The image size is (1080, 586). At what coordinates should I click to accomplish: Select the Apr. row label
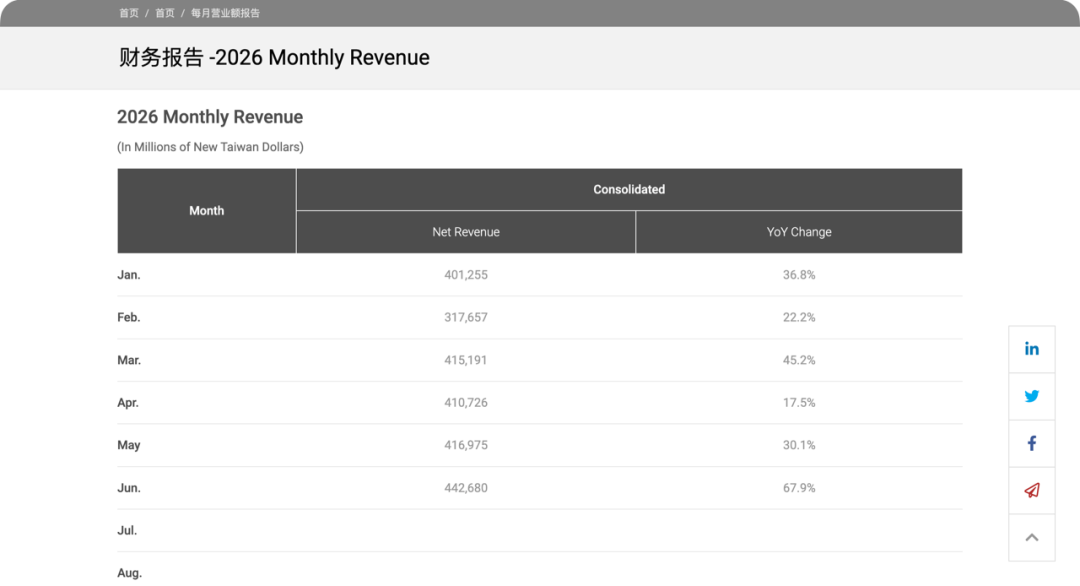[x=128, y=403]
